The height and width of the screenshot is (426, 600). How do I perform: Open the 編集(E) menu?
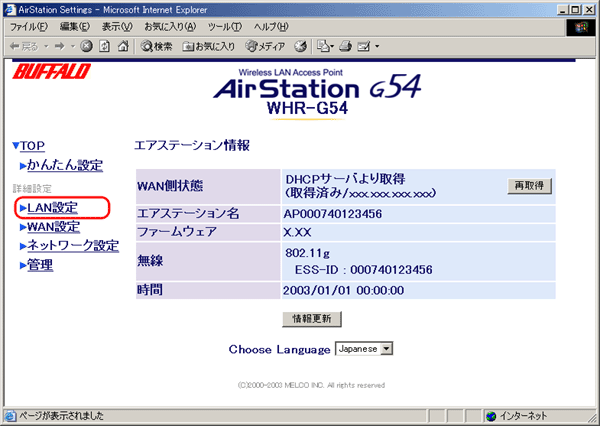(x=75, y=27)
